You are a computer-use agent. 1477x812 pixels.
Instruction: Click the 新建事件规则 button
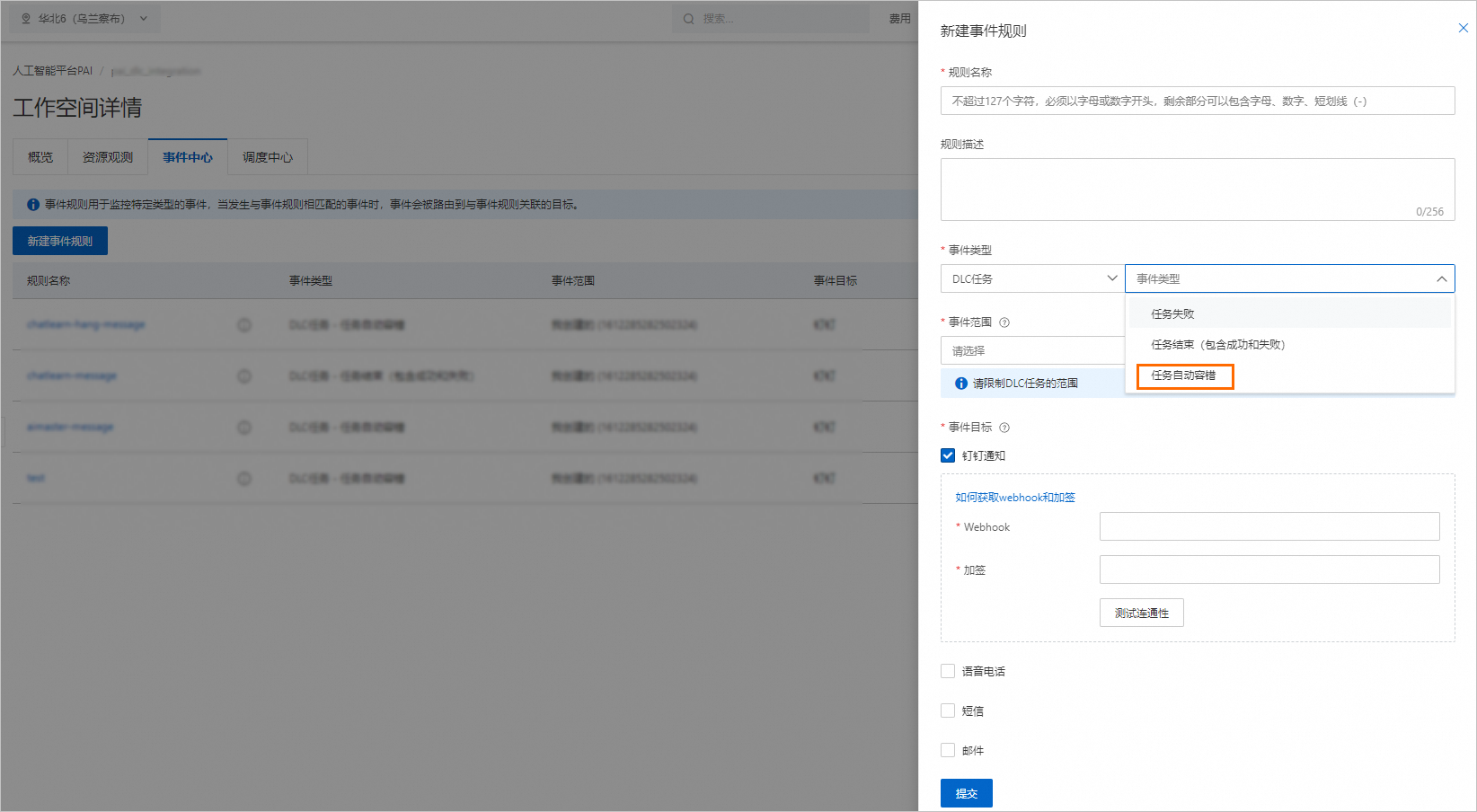click(60, 241)
